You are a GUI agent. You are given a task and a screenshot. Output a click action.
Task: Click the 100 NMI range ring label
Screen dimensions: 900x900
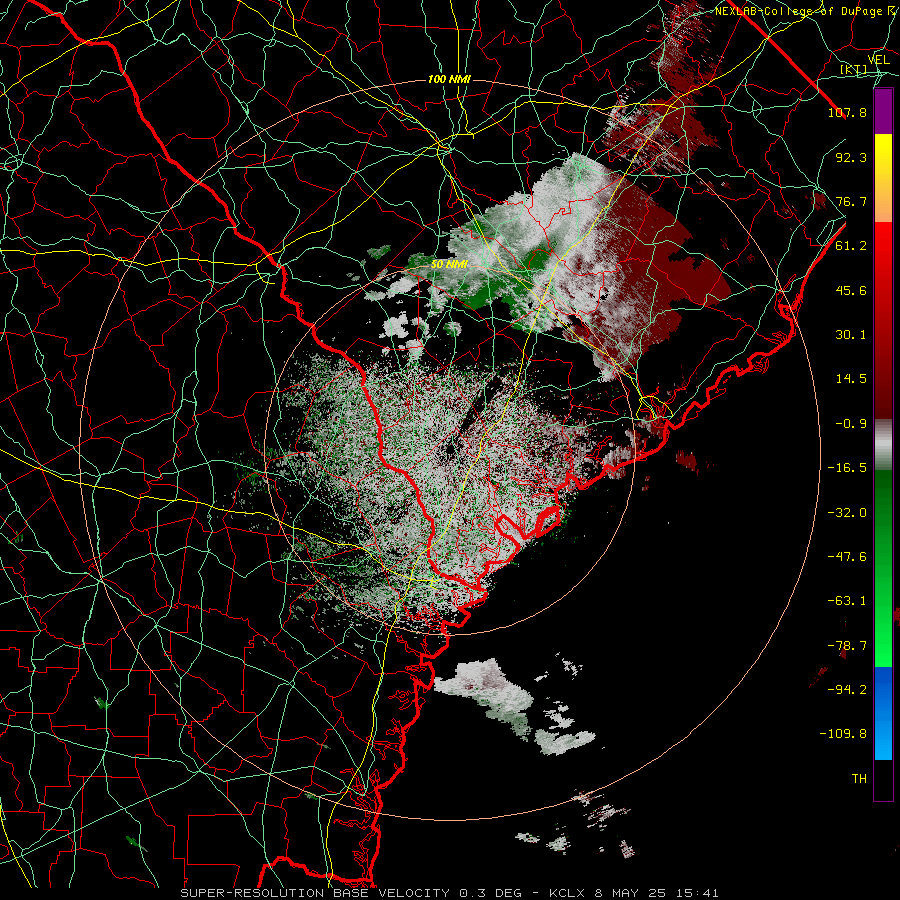[x=449, y=79]
